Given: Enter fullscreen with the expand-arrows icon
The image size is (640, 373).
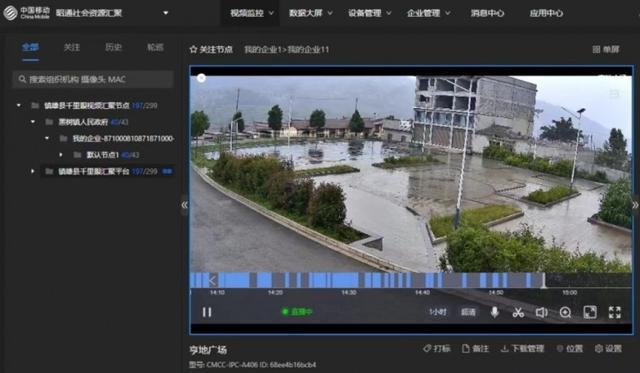Looking at the screenshot, I should (615, 312).
